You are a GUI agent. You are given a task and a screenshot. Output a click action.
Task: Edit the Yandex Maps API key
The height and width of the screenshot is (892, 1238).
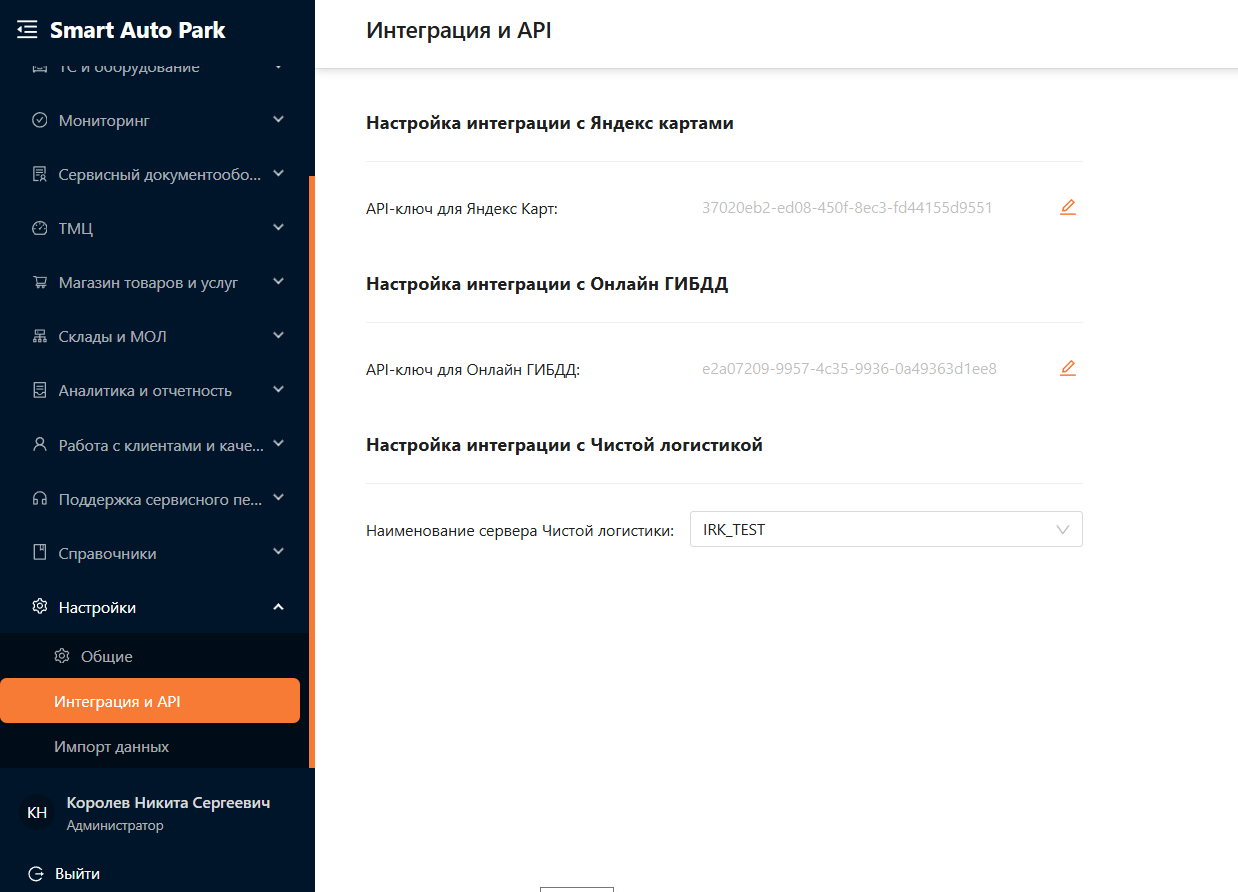coord(1067,208)
